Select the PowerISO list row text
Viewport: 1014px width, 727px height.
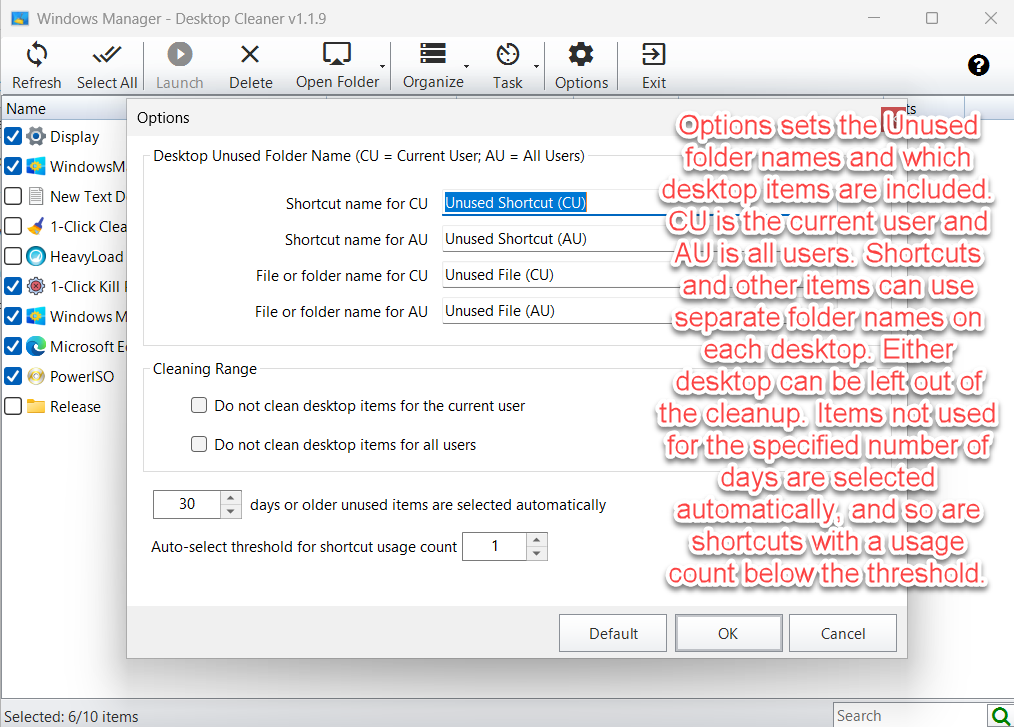tap(82, 376)
